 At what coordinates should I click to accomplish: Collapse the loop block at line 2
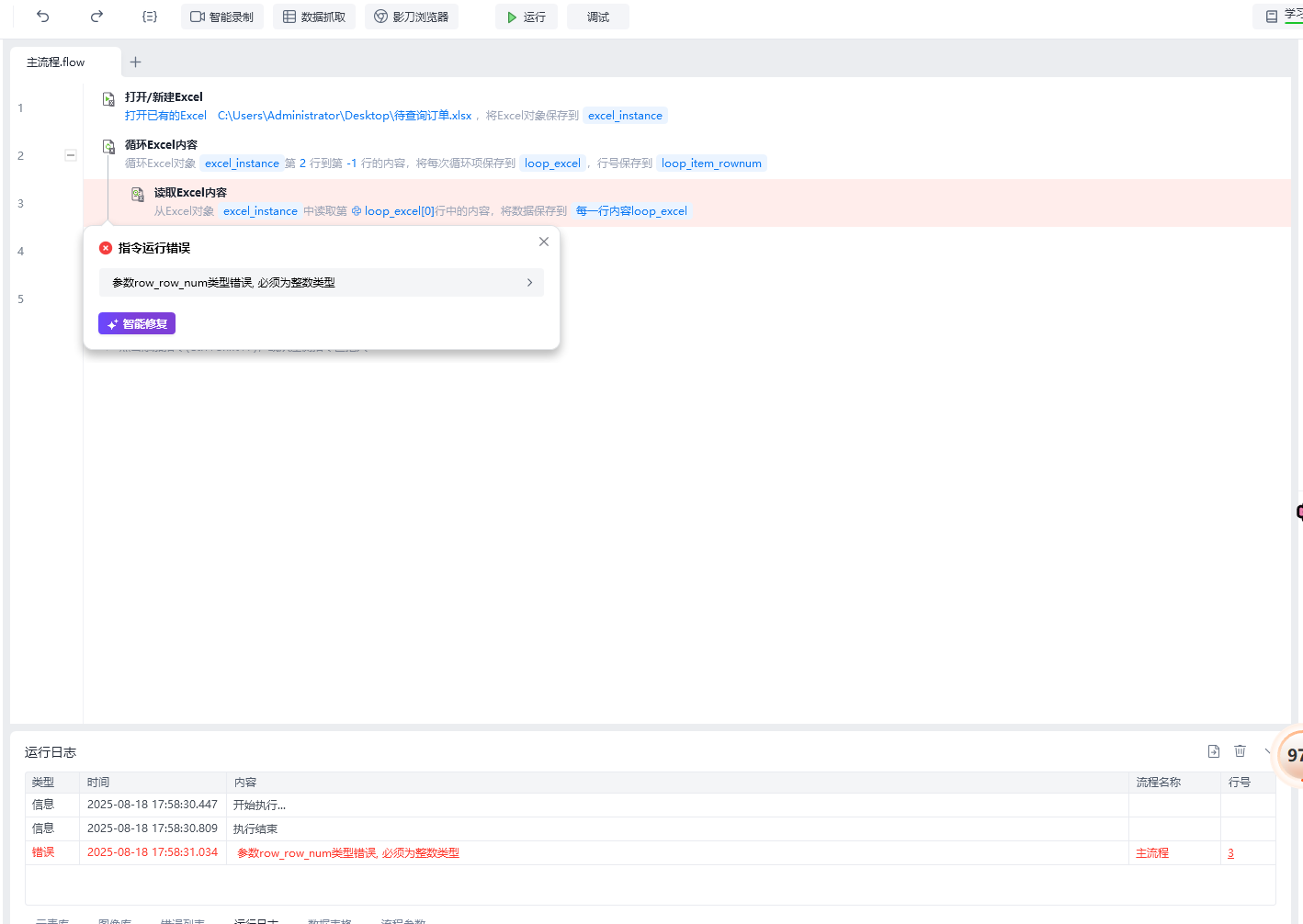[x=71, y=155]
